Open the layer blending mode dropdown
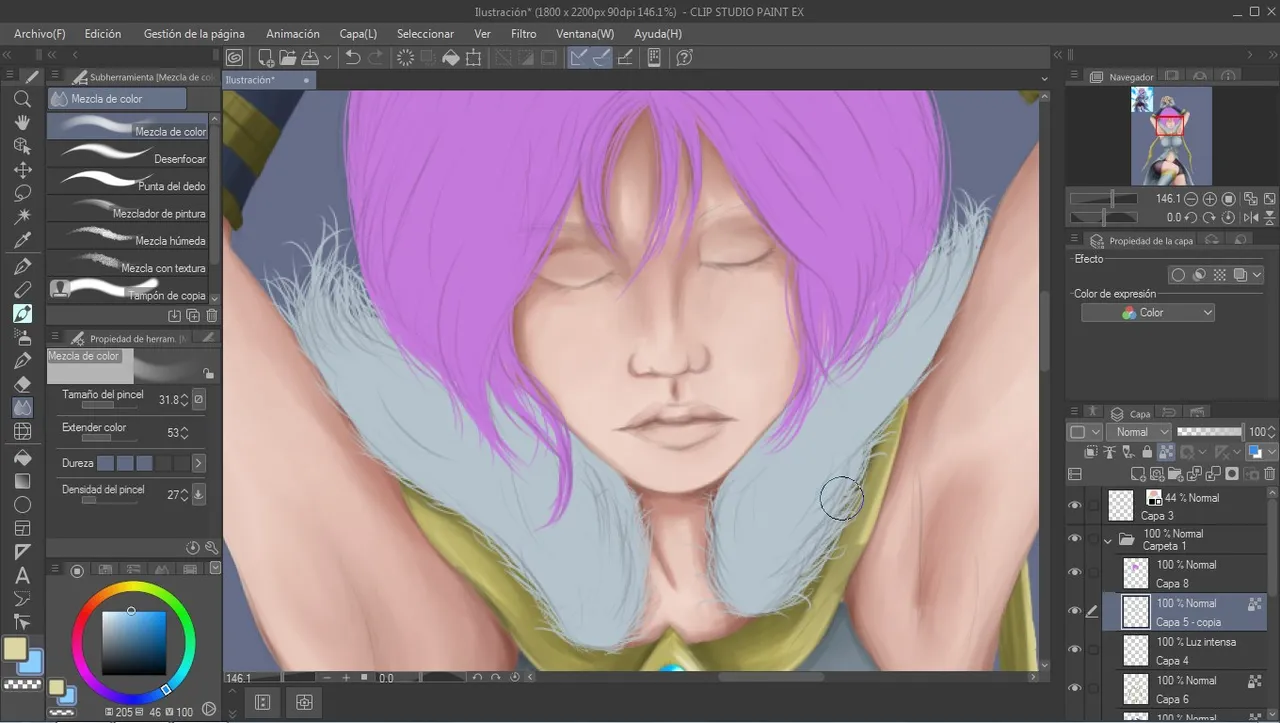The image size is (1280, 723). (1137, 432)
